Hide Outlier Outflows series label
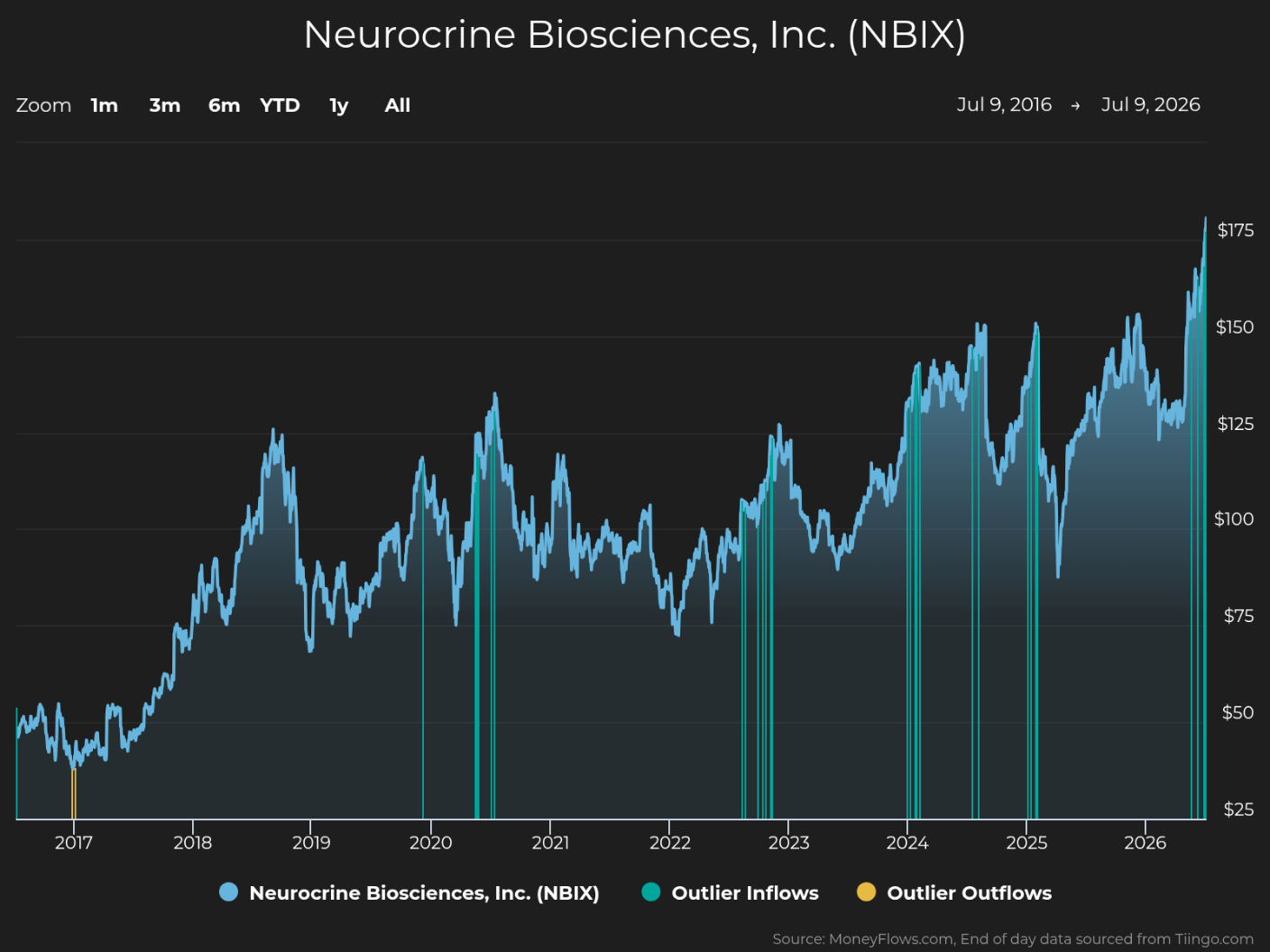 (970, 892)
